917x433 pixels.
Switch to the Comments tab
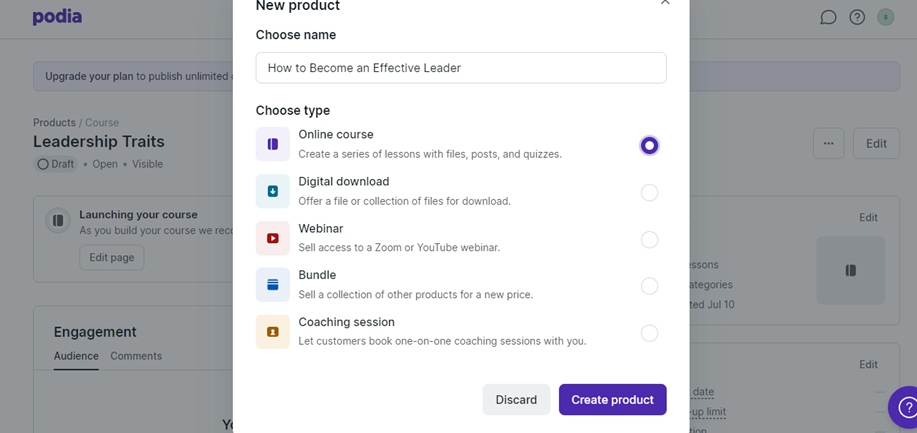pyautogui.click(x=136, y=356)
